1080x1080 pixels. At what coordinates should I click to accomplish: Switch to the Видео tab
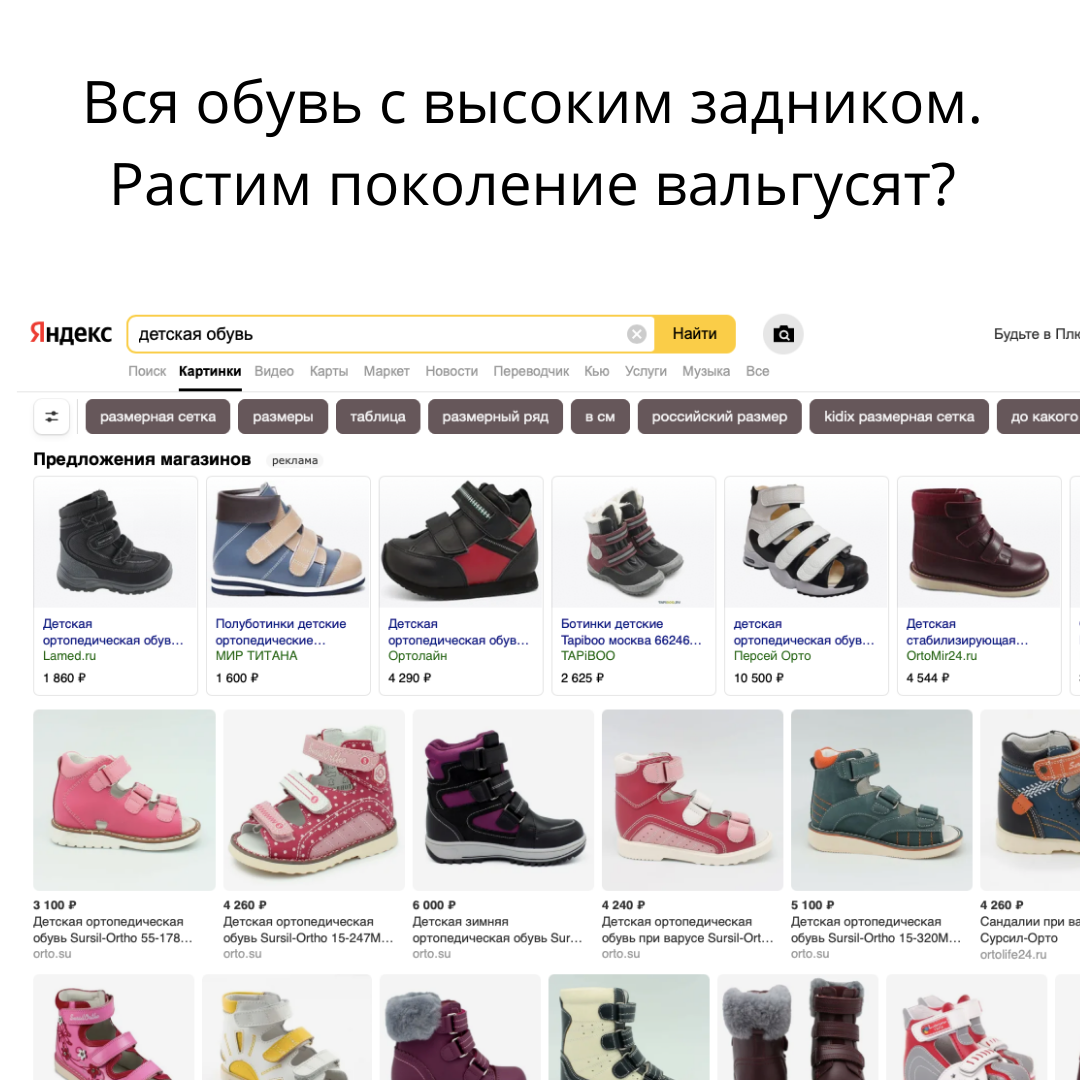point(274,371)
